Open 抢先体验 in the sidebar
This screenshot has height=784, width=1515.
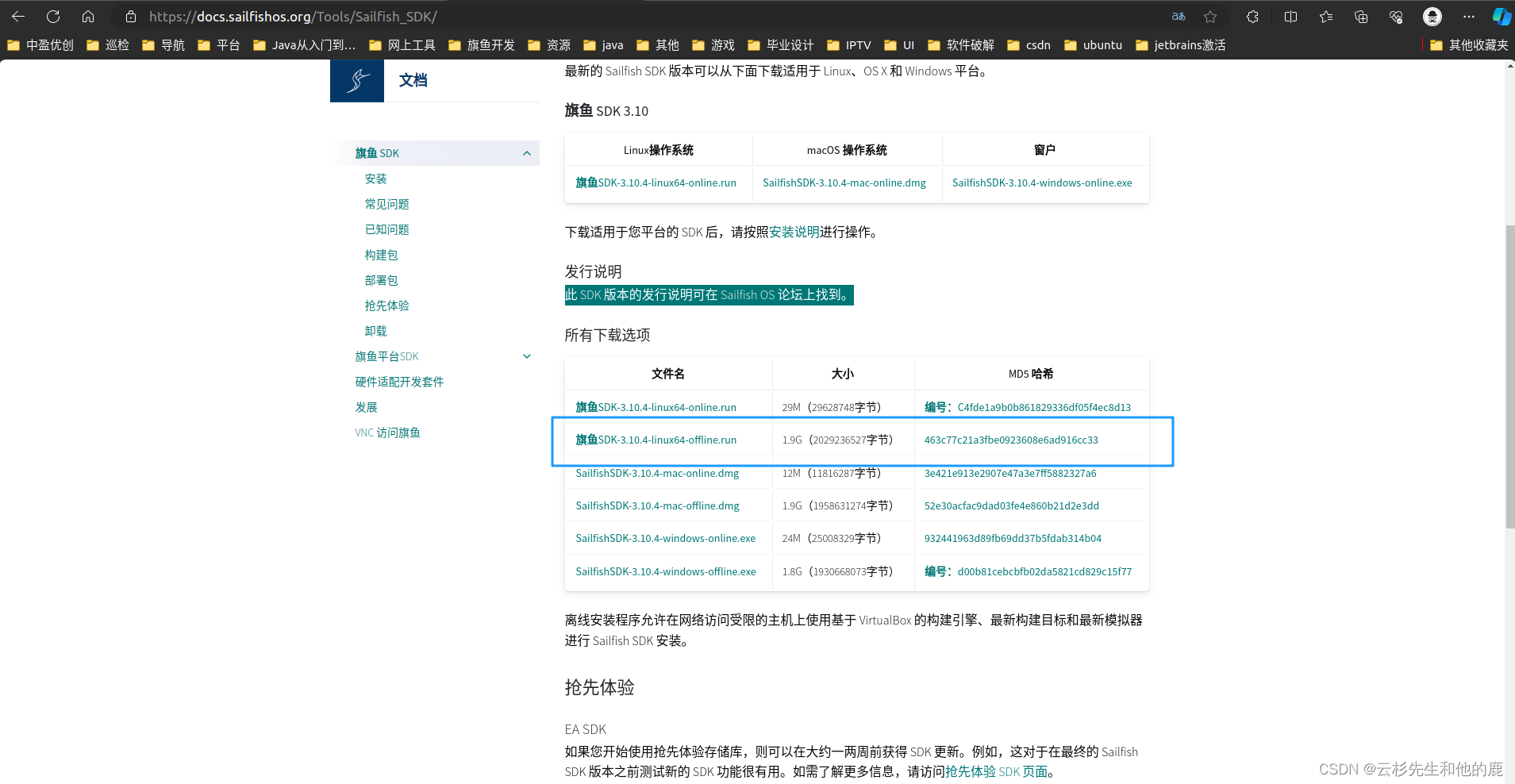[x=387, y=306]
